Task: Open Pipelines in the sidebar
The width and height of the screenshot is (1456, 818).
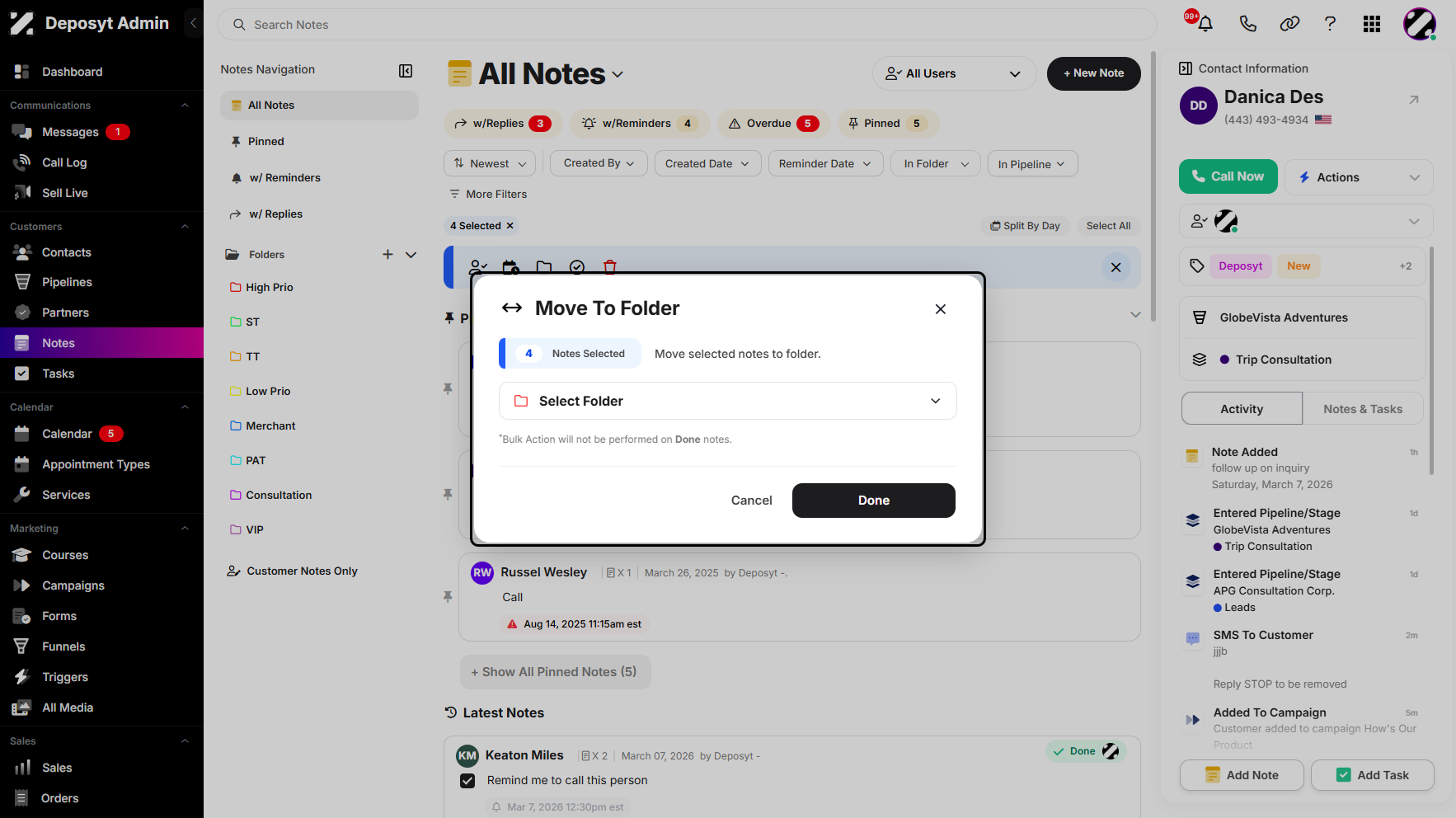Action: tap(67, 282)
